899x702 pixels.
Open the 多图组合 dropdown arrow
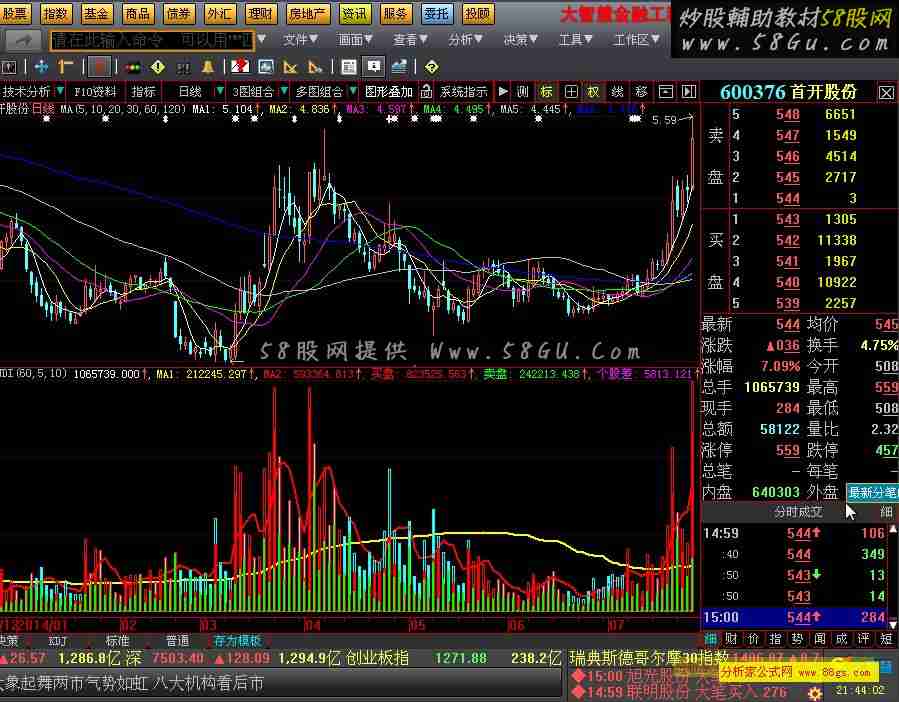[353, 91]
